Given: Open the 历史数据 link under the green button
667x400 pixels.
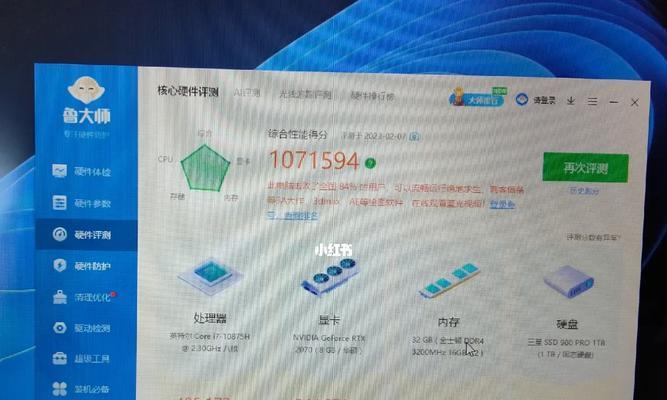Looking at the screenshot, I should point(584,191).
